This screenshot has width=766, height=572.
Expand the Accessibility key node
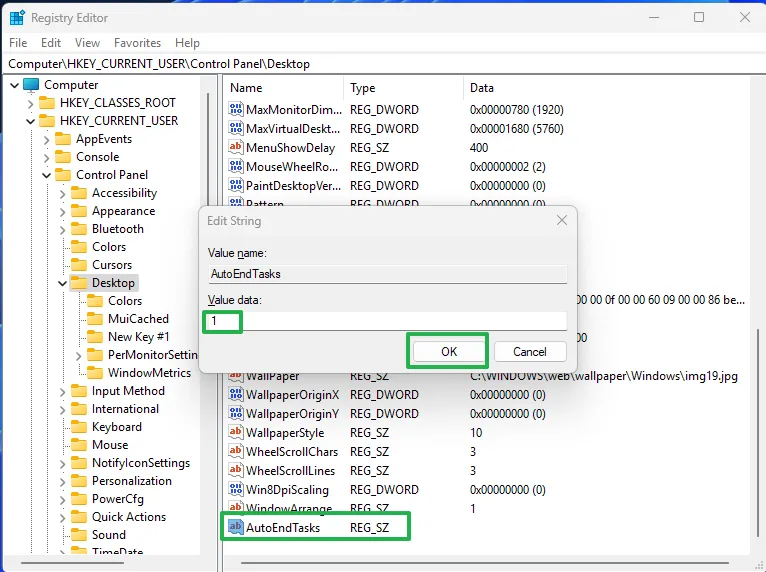[63, 193]
